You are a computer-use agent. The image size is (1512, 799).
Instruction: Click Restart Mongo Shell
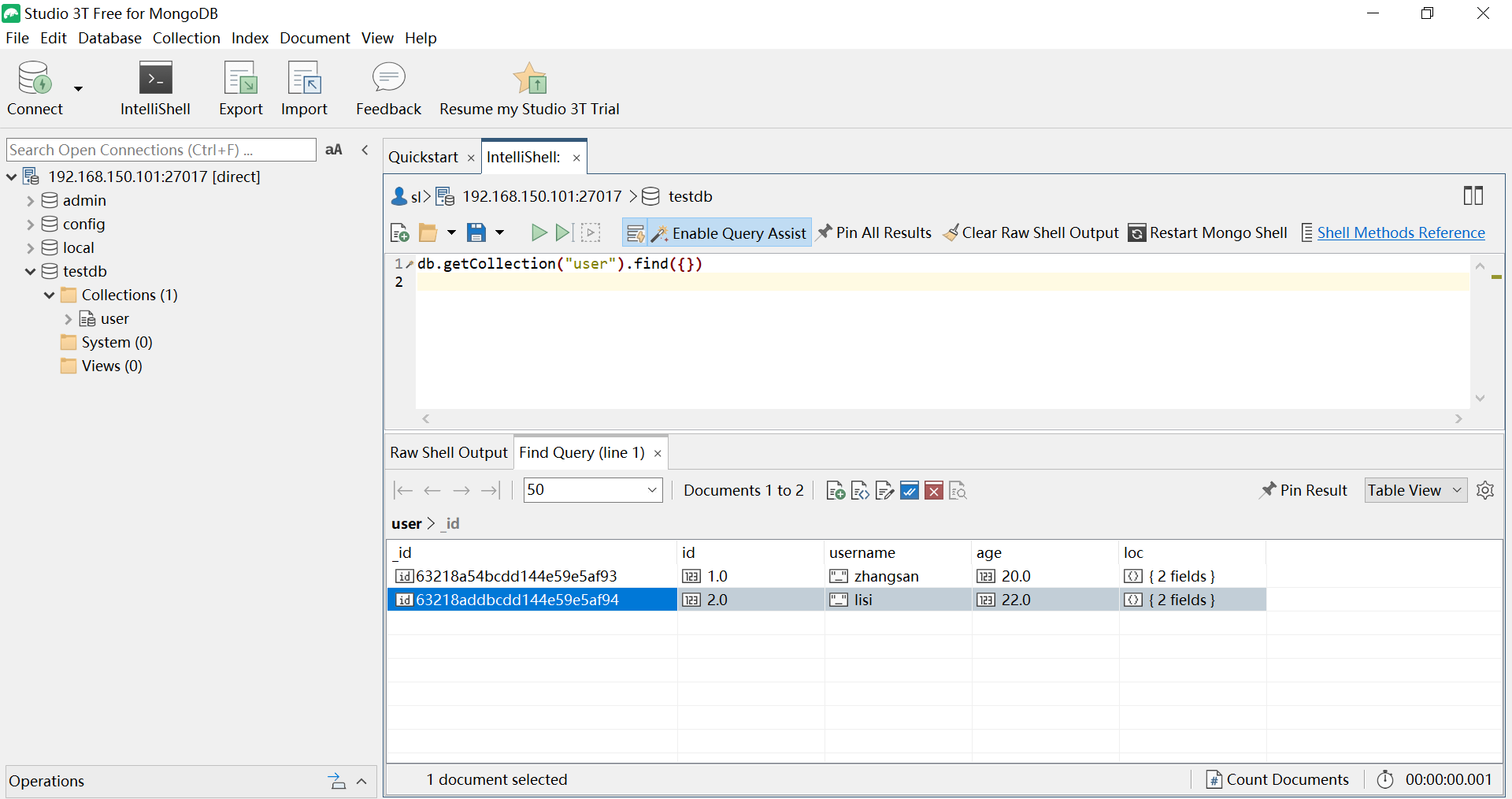tap(1208, 232)
